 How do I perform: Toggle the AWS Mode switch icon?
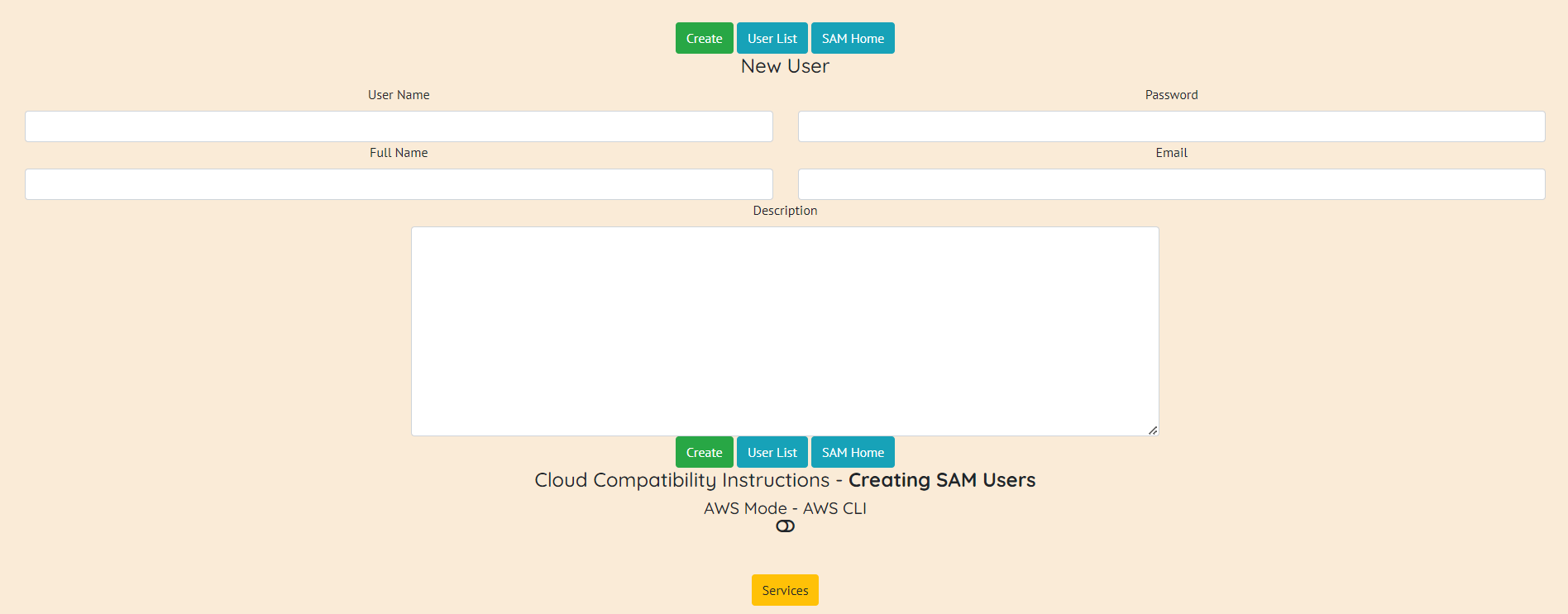click(x=785, y=526)
